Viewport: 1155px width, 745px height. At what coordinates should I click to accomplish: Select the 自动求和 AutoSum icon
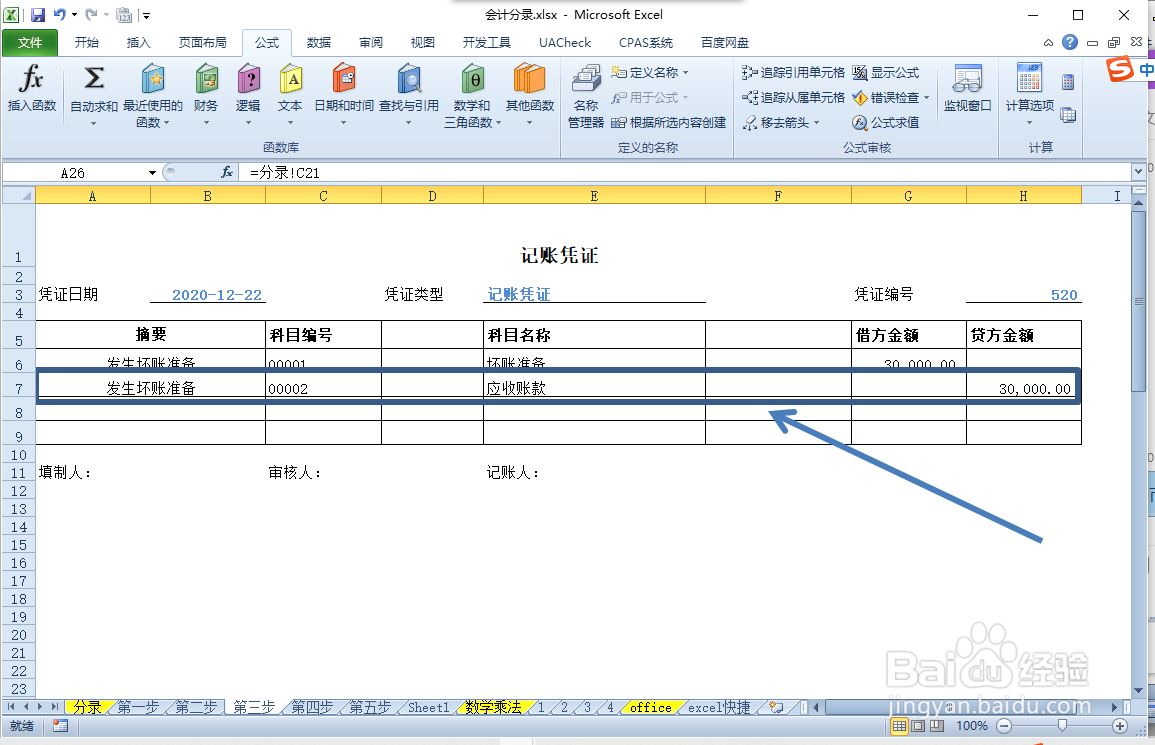92,95
